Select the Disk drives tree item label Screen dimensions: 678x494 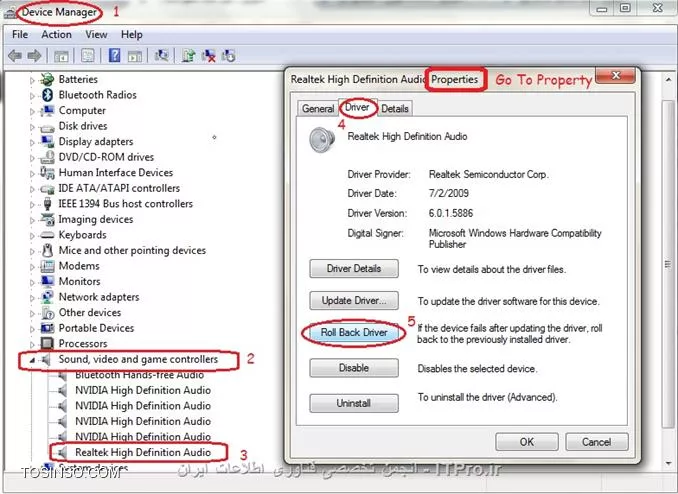(x=83, y=126)
